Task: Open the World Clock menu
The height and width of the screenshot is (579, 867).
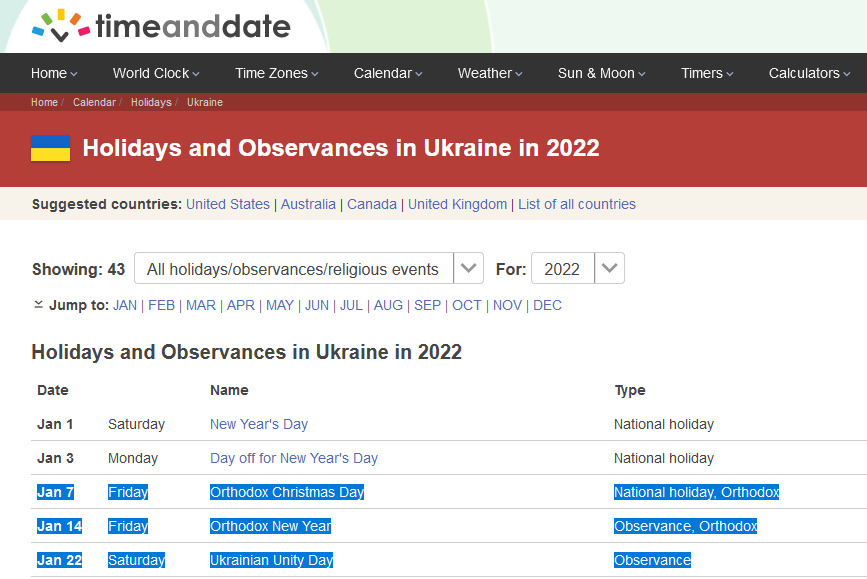Action: 156,73
